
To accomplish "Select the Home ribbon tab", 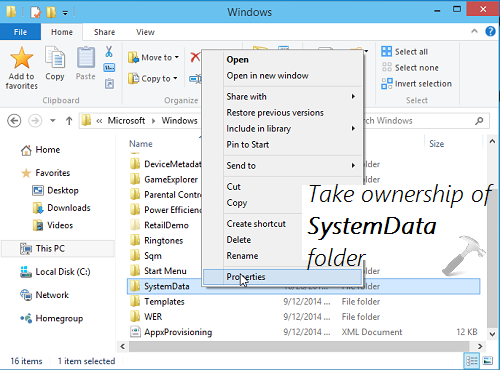I will [62, 32].
